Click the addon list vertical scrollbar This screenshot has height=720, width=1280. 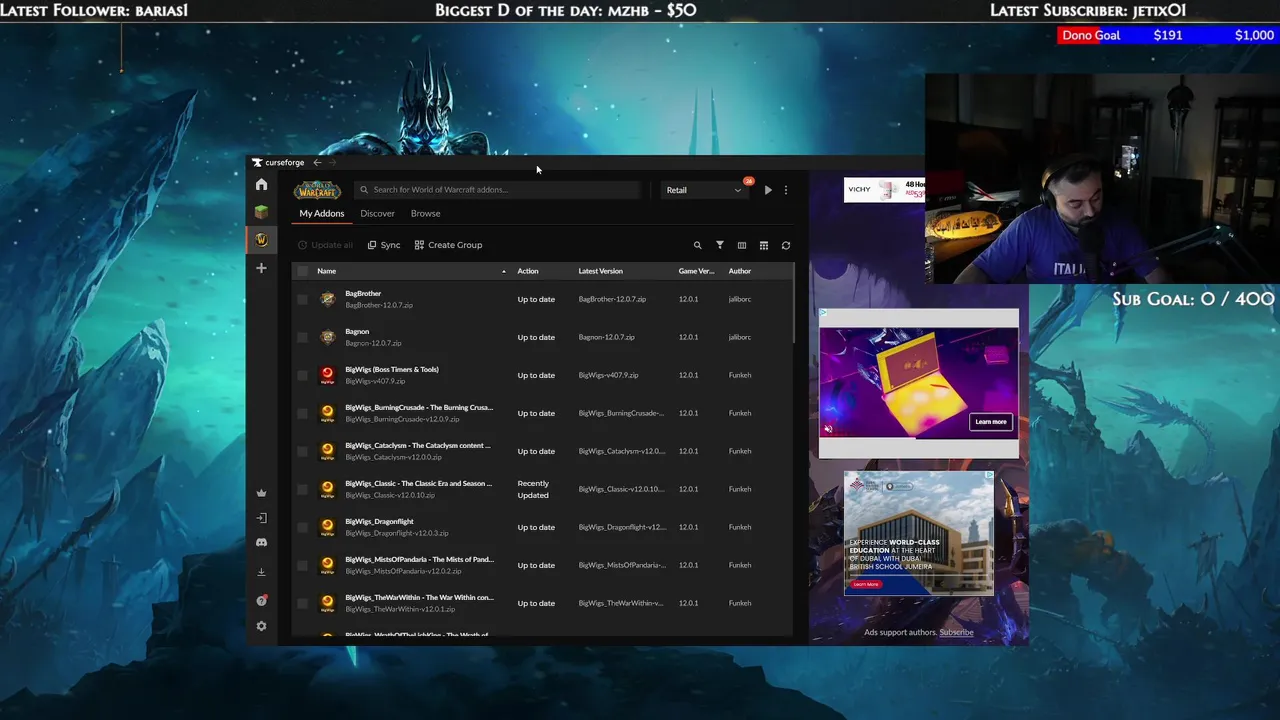pyautogui.click(x=794, y=305)
